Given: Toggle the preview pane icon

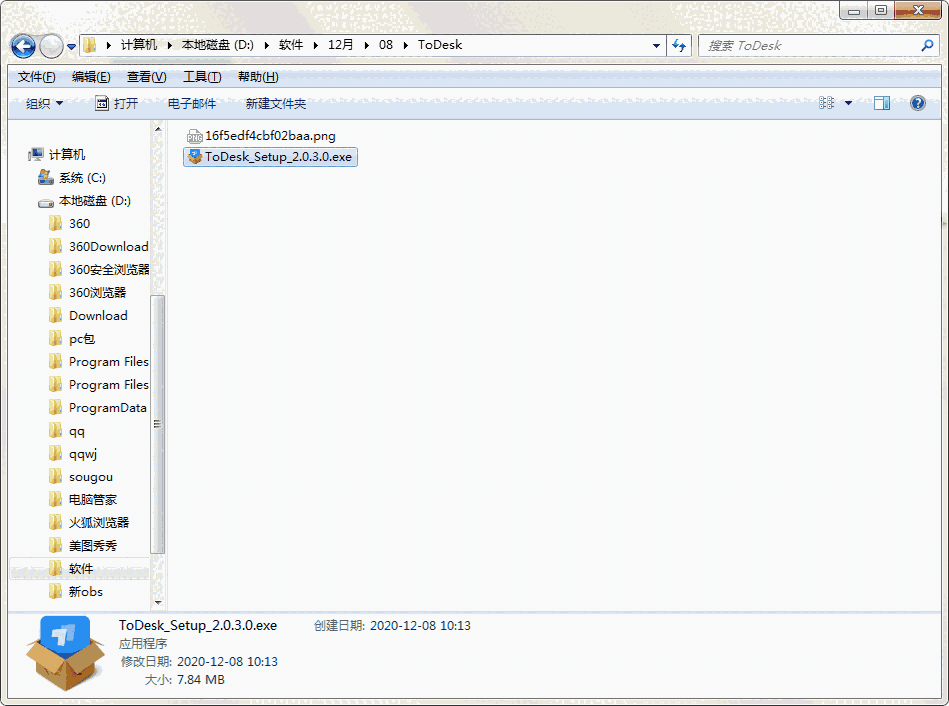Looking at the screenshot, I should coord(882,103).
